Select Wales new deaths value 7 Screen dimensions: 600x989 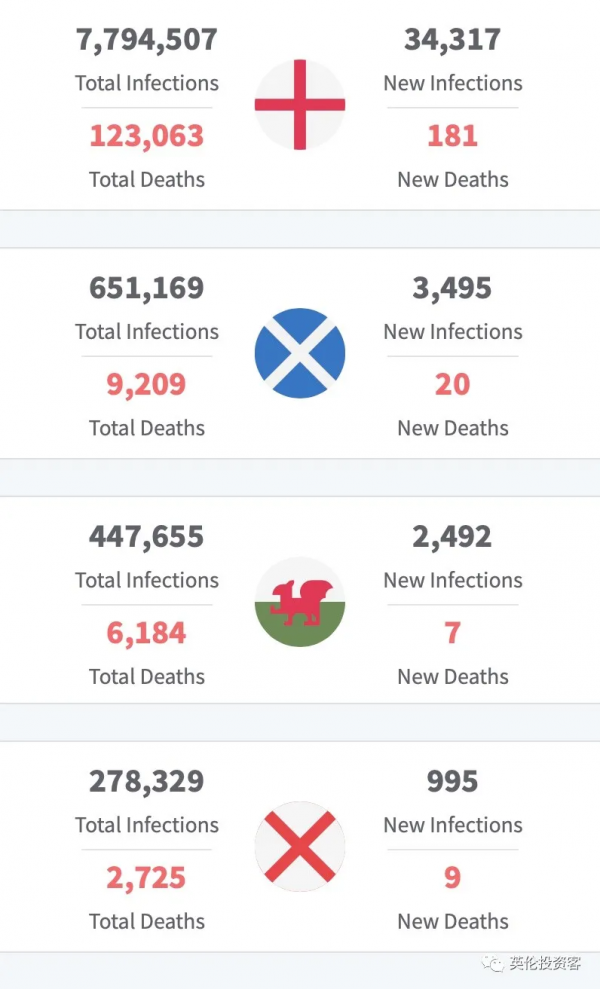(x=452, y=632)
